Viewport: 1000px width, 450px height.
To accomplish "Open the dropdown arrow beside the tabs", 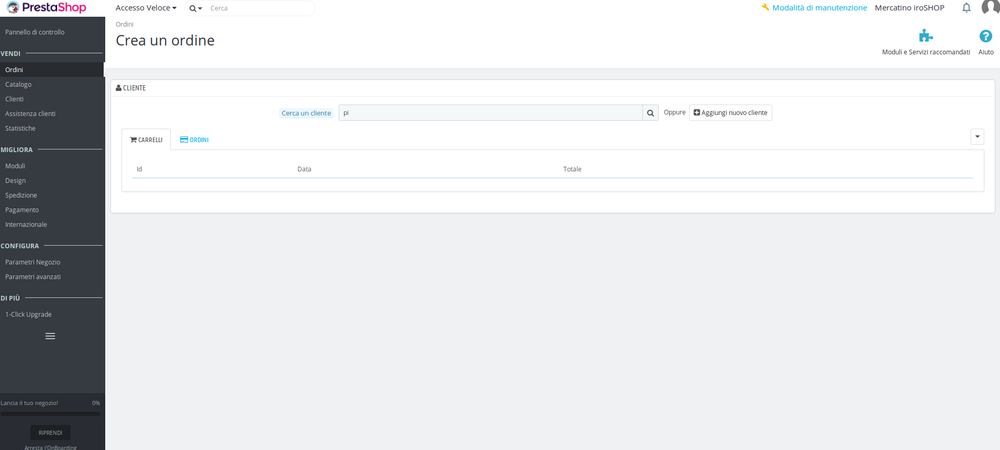I will point(977,136).
